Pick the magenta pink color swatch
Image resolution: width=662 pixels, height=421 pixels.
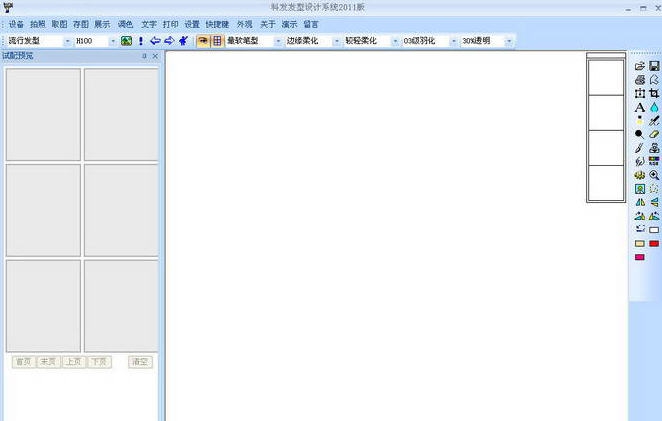click(640, 257)
